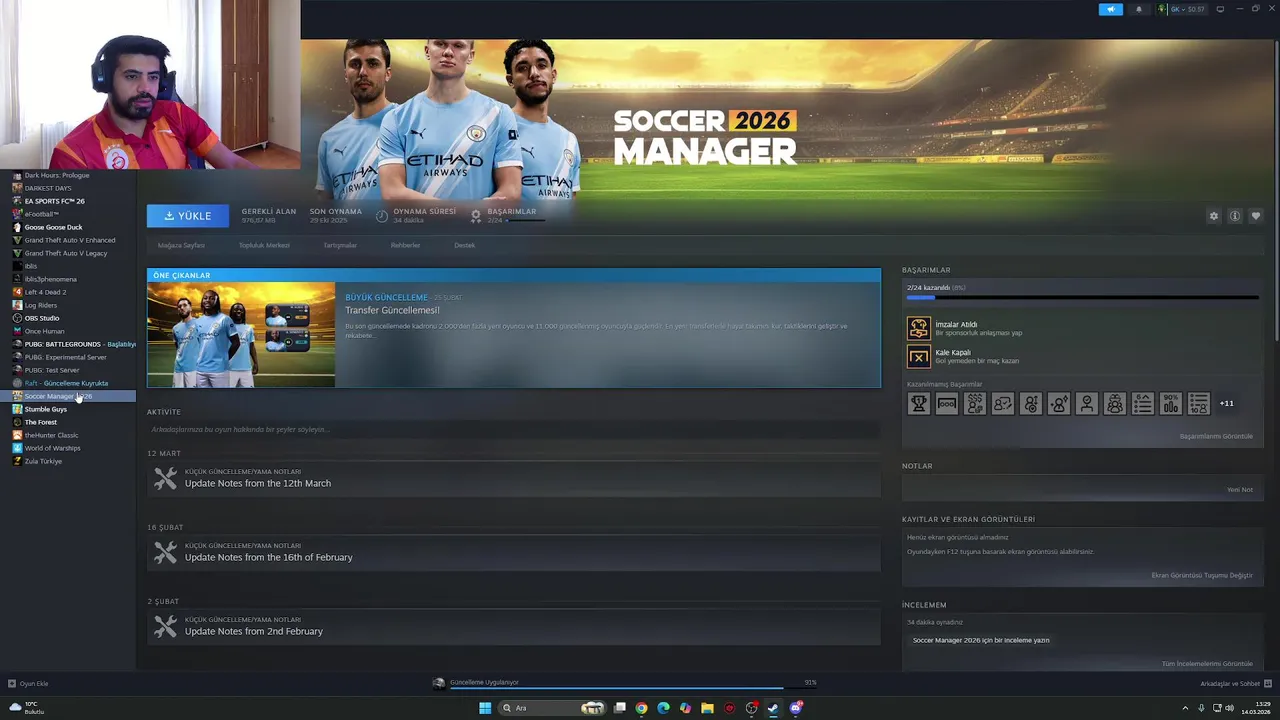This screenshot has height=720, width=1280.
Task: Click the BAŞARIMLAR 2/24 header stat
Action: tap(508, 215)
